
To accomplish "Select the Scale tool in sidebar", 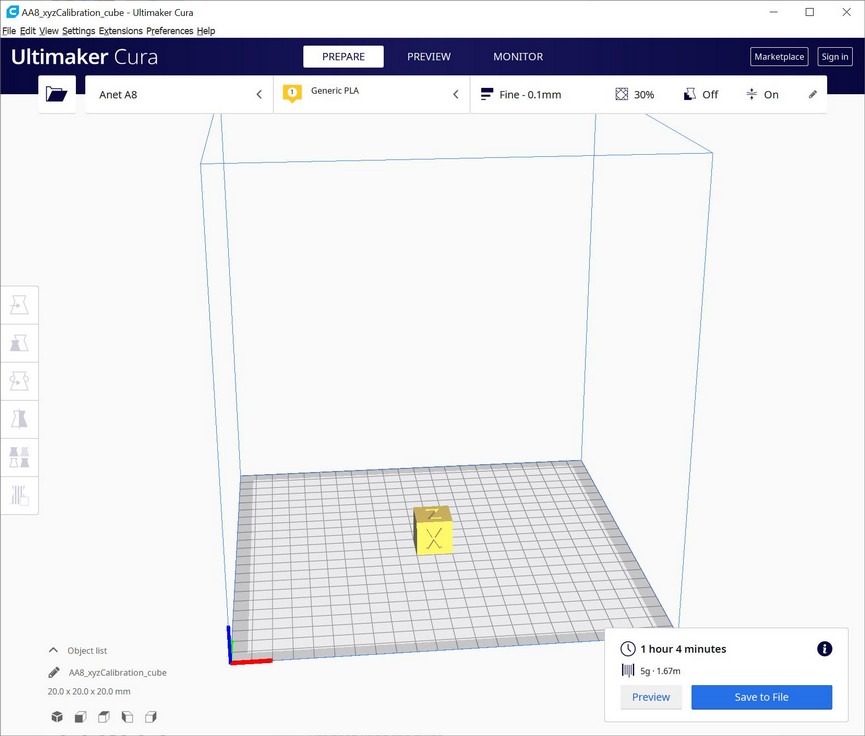I will (x=19, y=343).
